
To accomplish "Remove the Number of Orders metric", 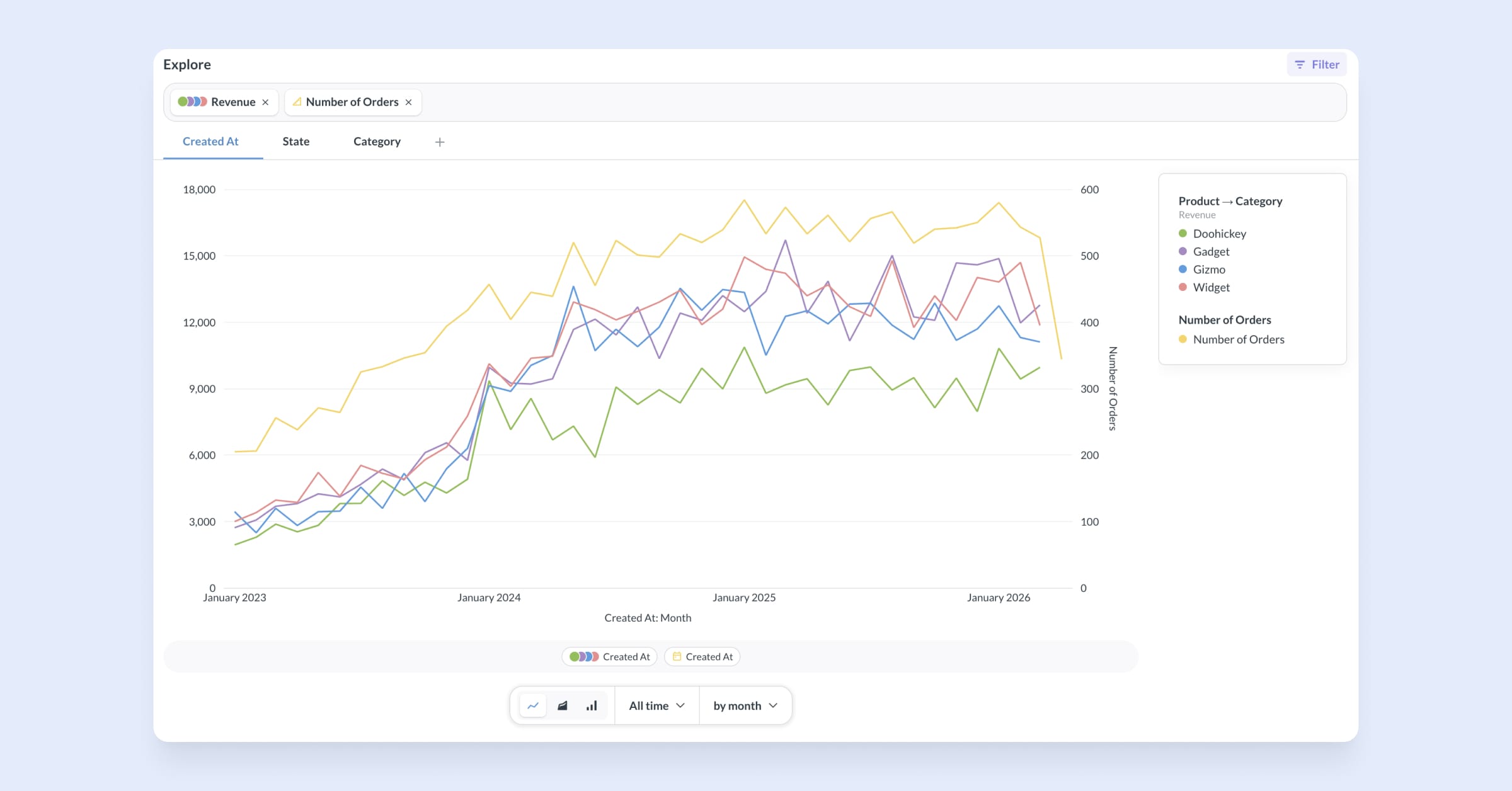I will pyautogui.click(x=408, y=101).
